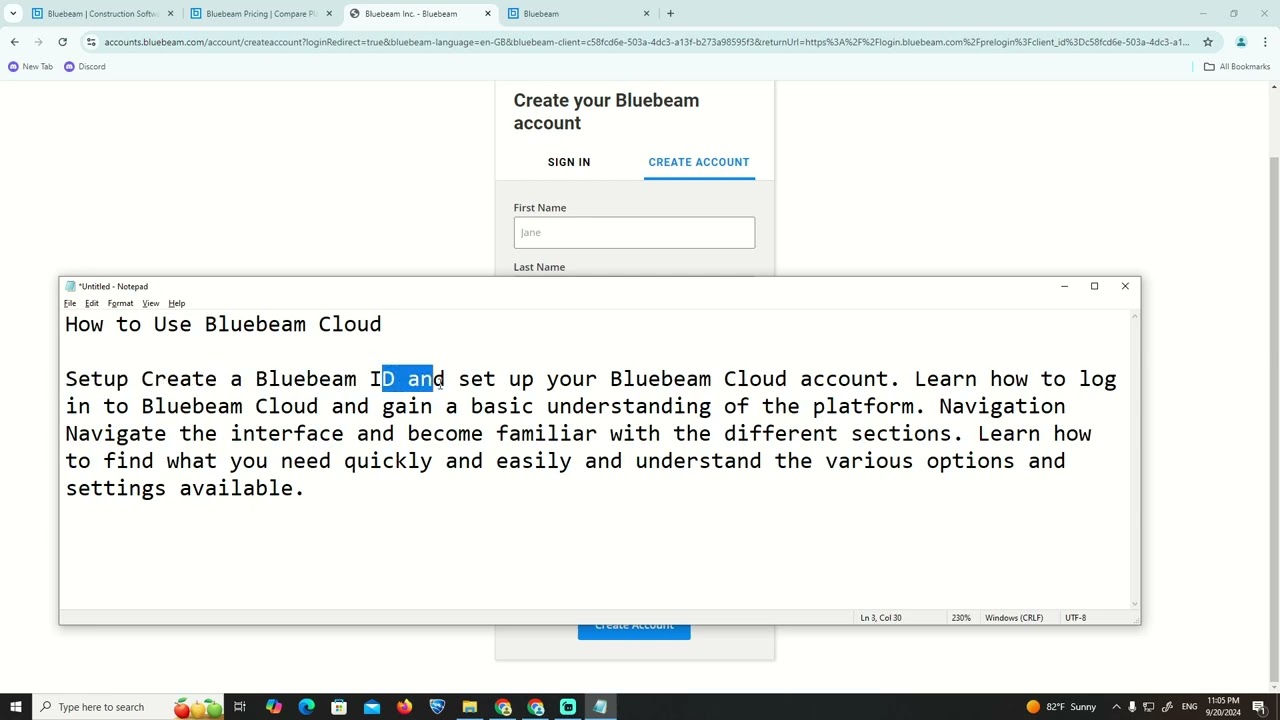The height and width of the screenshot is (720, 1280).
Task: Open the weather widget showing 82°F Sunny
Action: [x=1061, y=707]
